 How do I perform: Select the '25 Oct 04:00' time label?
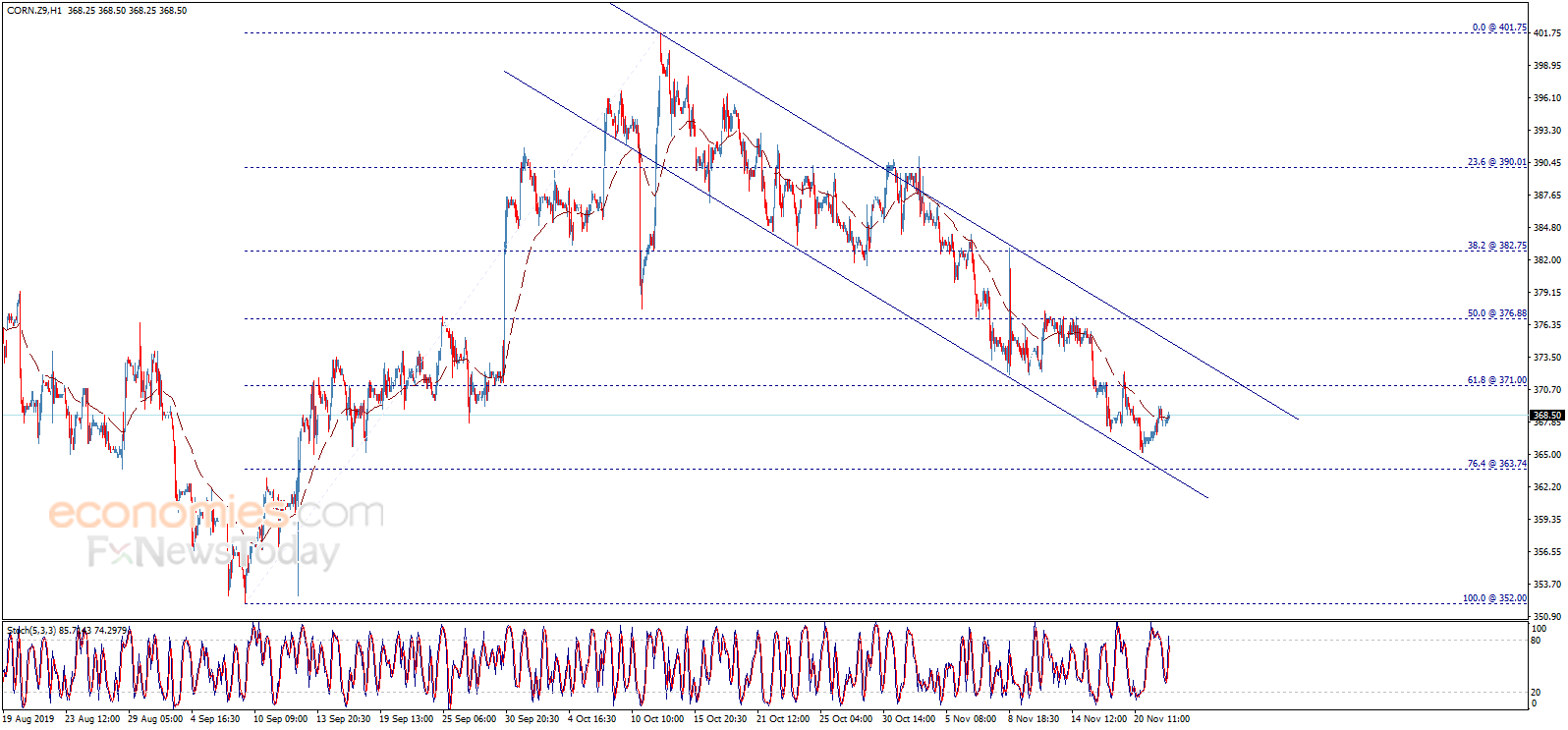click(846, 719)
